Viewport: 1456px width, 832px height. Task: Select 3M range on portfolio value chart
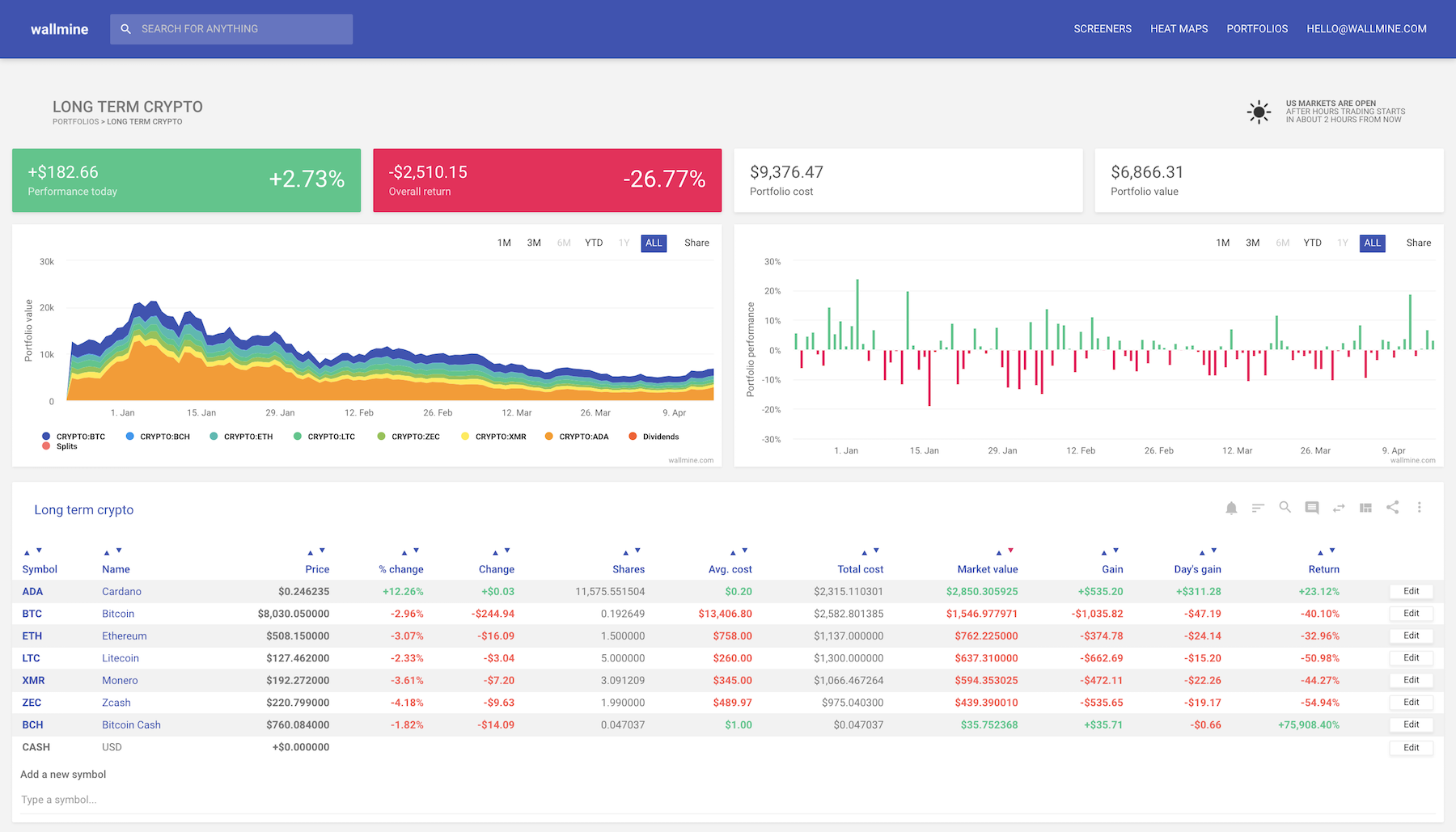(534, 243)
